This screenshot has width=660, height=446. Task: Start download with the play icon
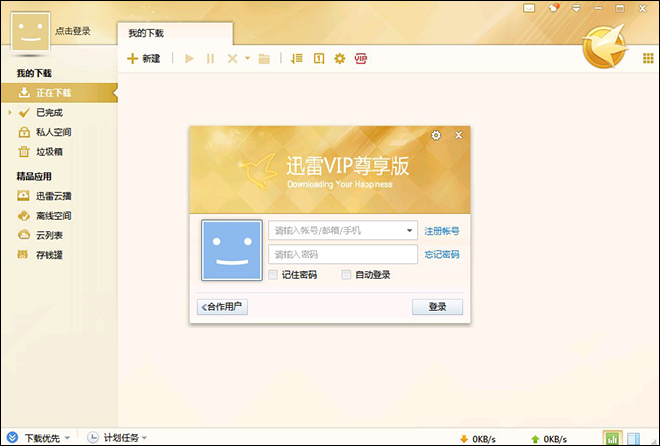click(189, 58)
